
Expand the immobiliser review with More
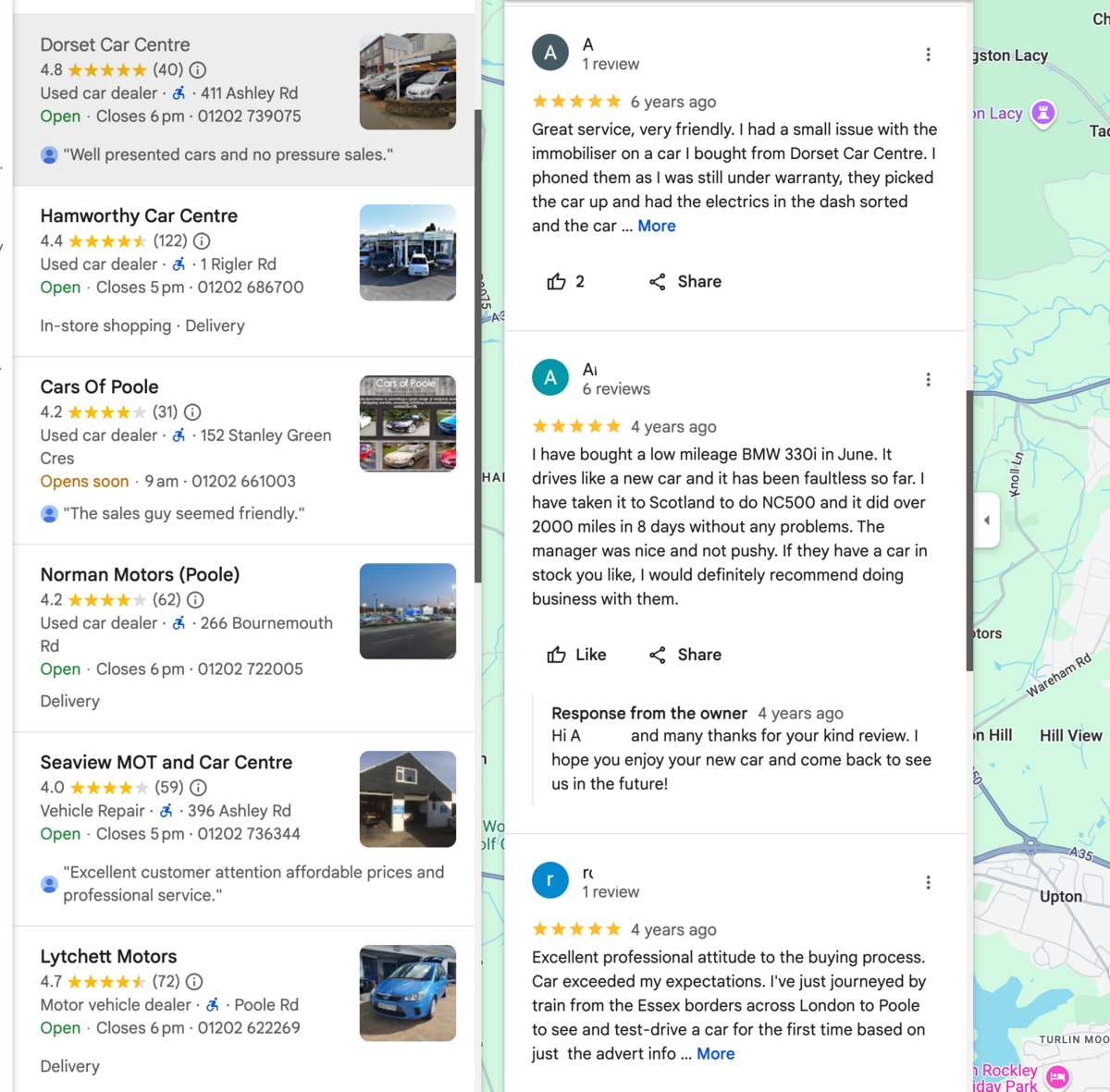click(657, 226)
